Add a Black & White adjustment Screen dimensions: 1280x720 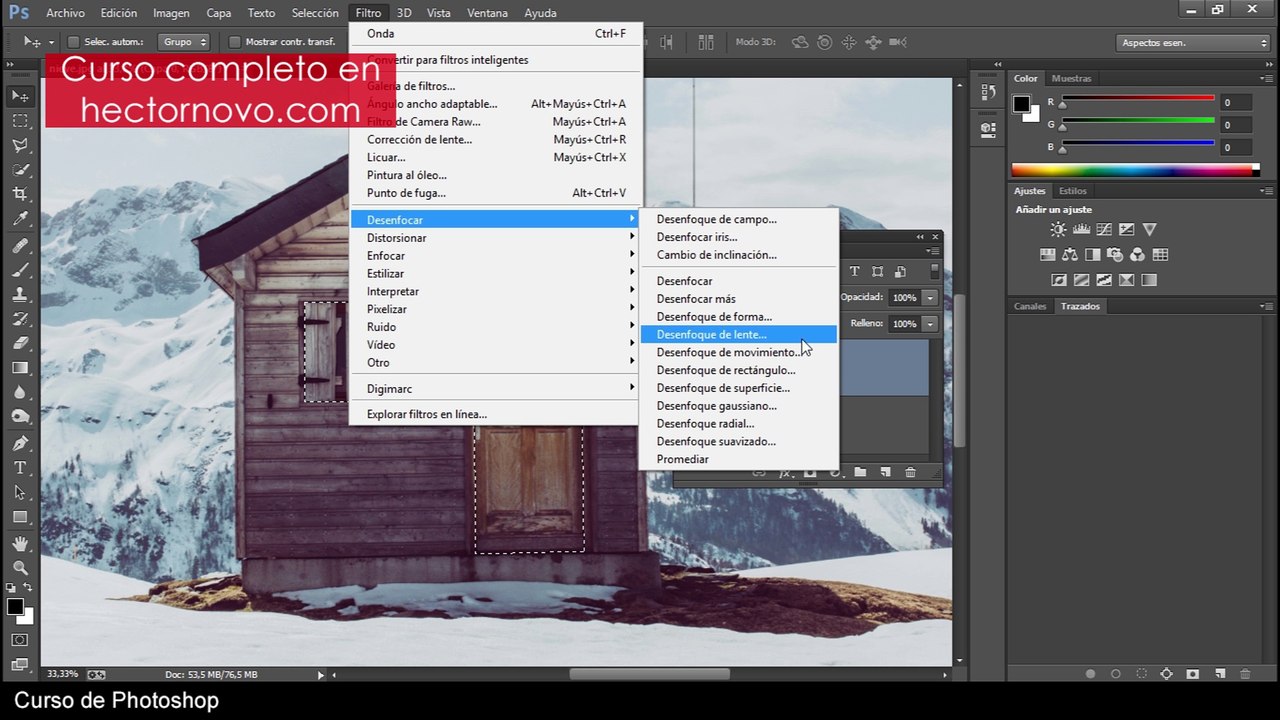click(1093, 255)
